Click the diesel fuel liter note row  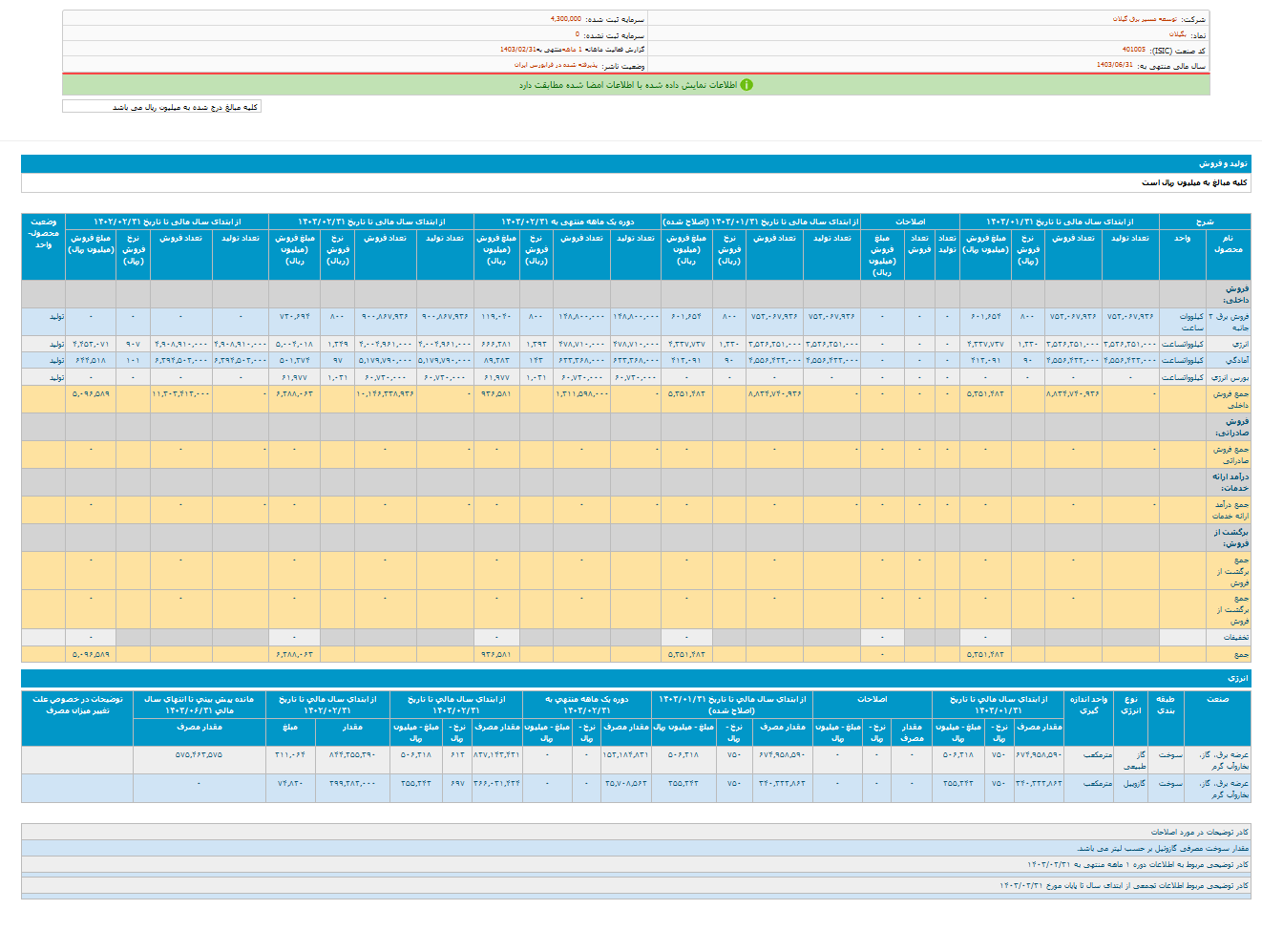point(1162,848)
